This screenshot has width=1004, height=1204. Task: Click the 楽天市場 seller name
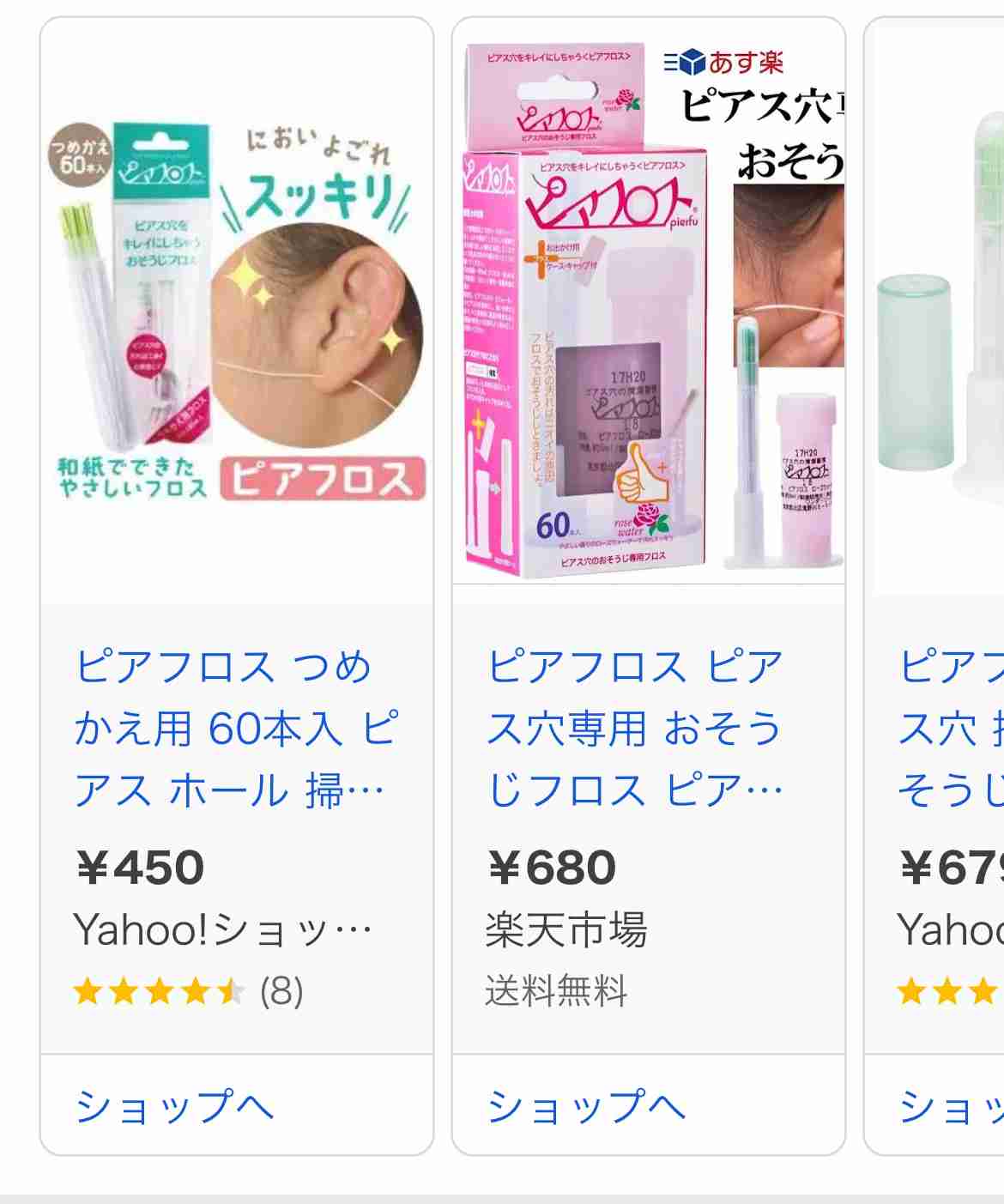pos(566,929)
